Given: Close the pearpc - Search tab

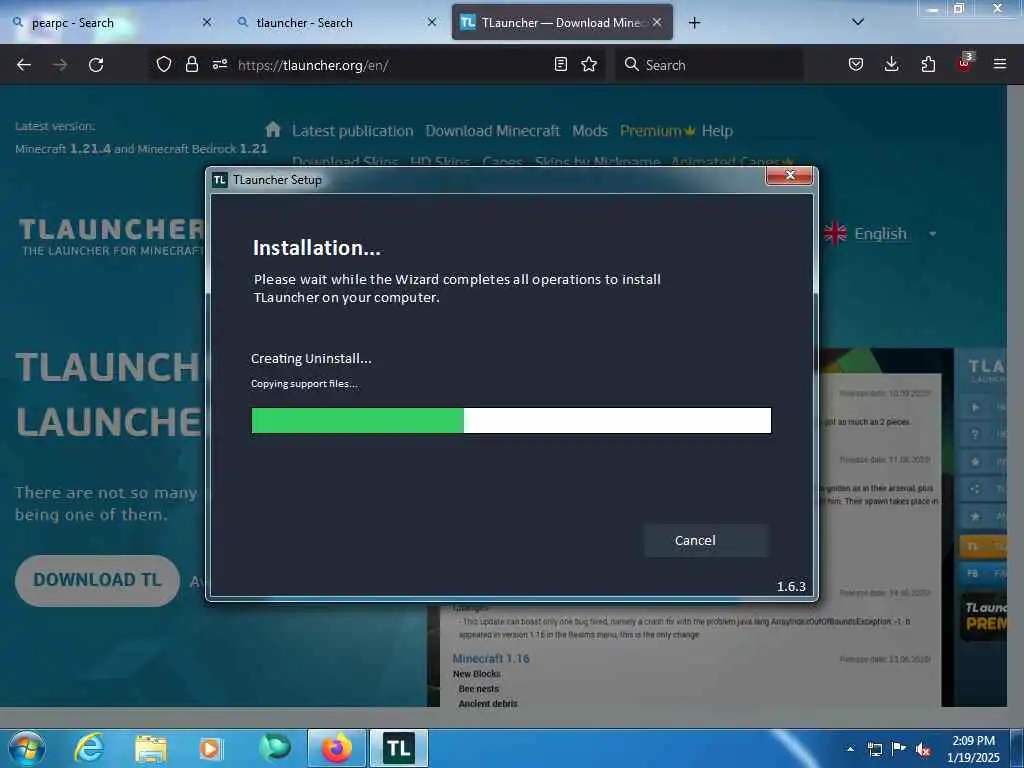Looking at the screenshot, I should (206, 22).
